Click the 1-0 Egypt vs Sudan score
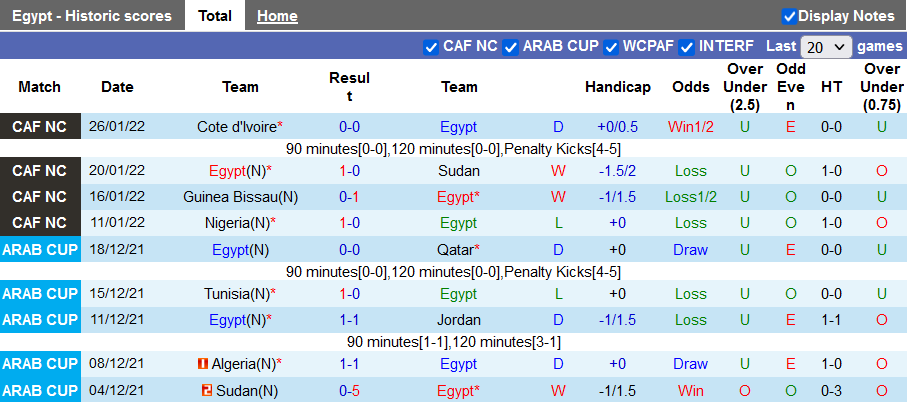The width and height of the screenshot is (907, 402). 349,171
